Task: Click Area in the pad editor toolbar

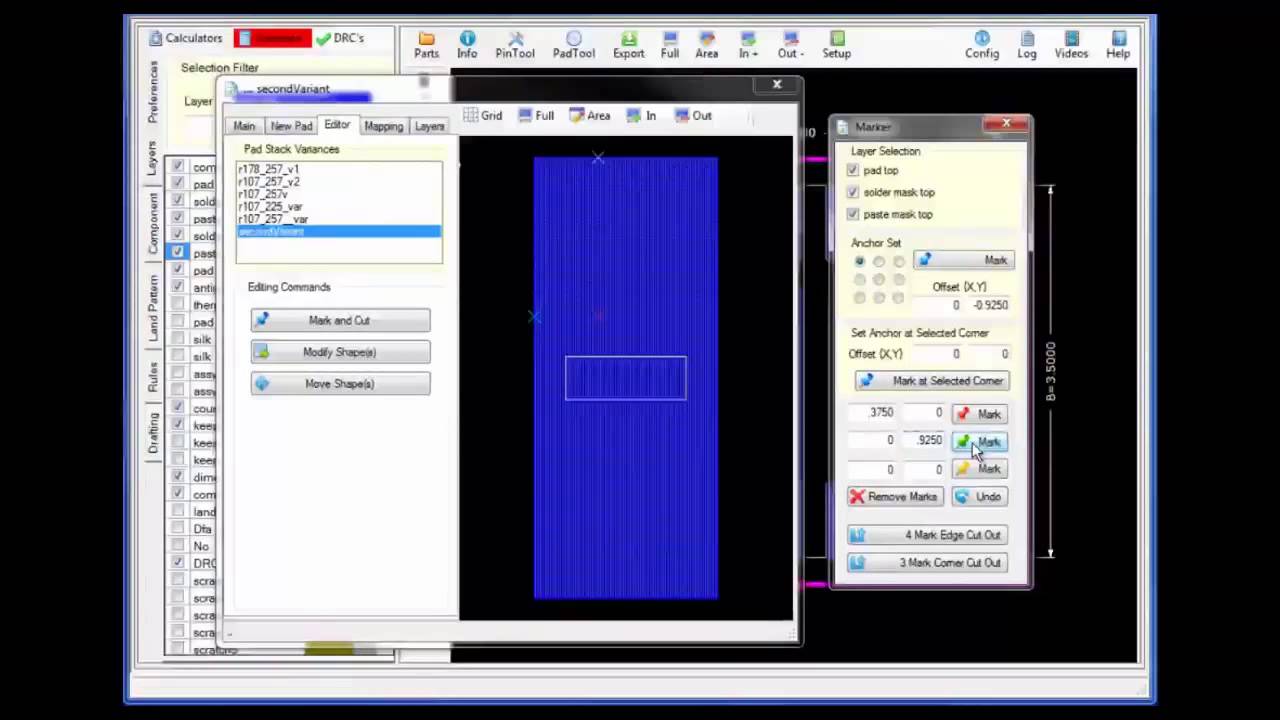Action: point(590,115)
